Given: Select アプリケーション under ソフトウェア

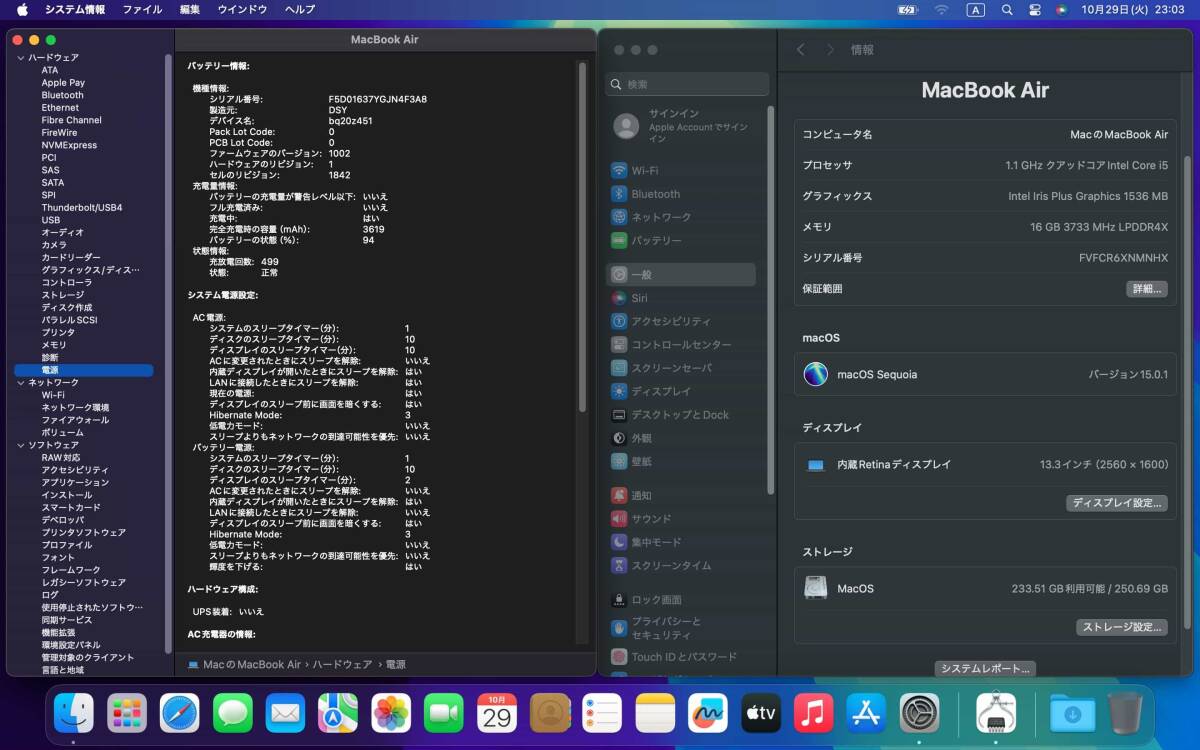Looking at the screenshot, I should click(76, 483).
